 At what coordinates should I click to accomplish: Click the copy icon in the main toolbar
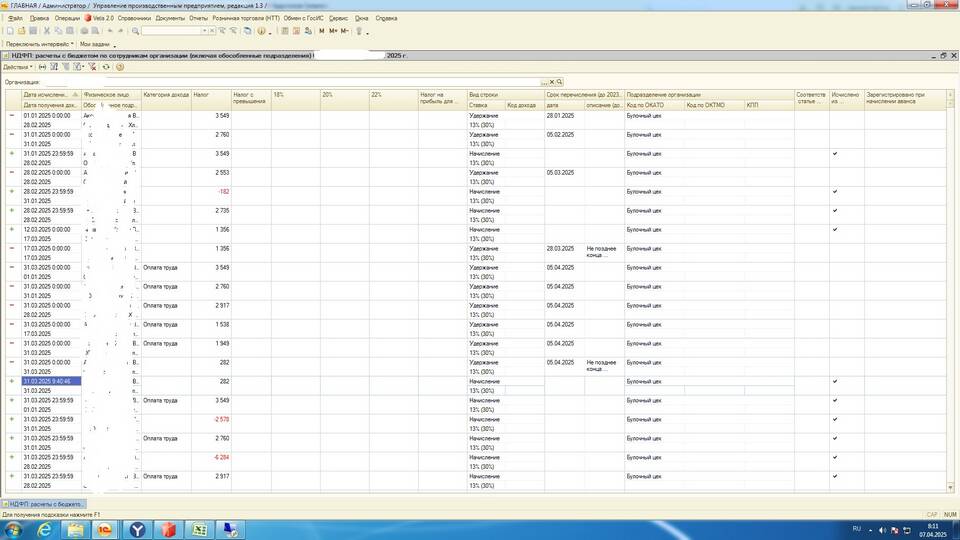pyautogui.click(x=58, y=31)
